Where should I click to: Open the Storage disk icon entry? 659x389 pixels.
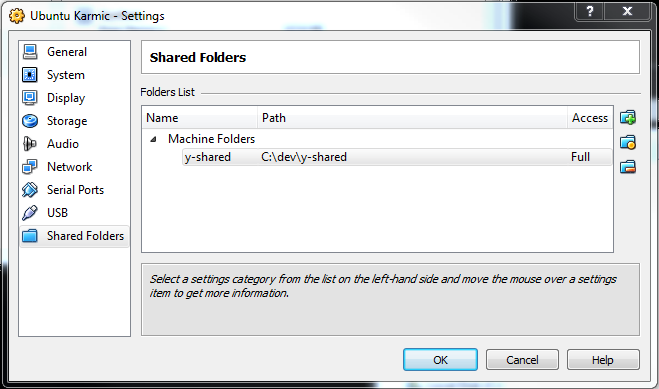[30, 121]
